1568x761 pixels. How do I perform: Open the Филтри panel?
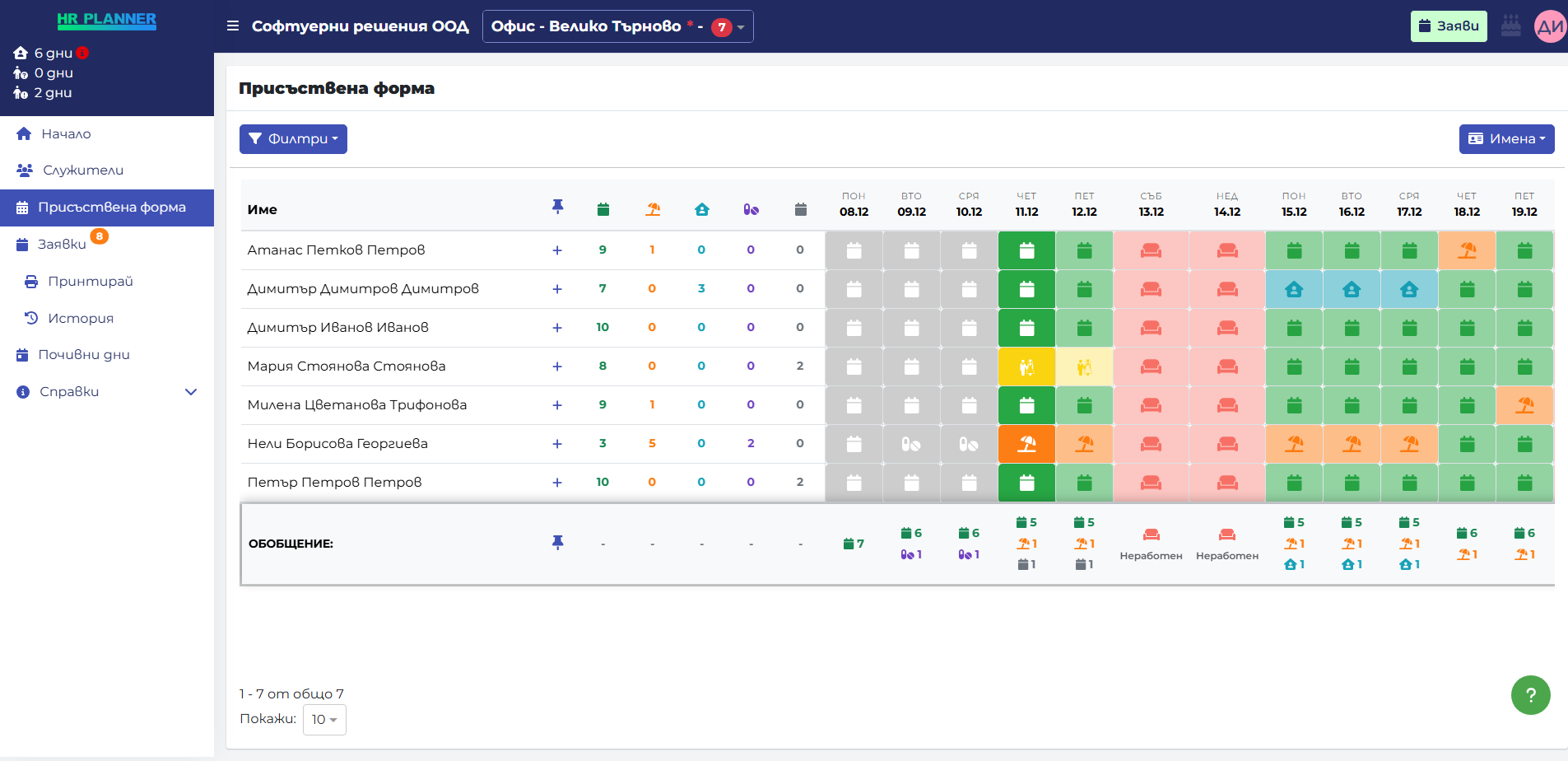tap(293, 138)
